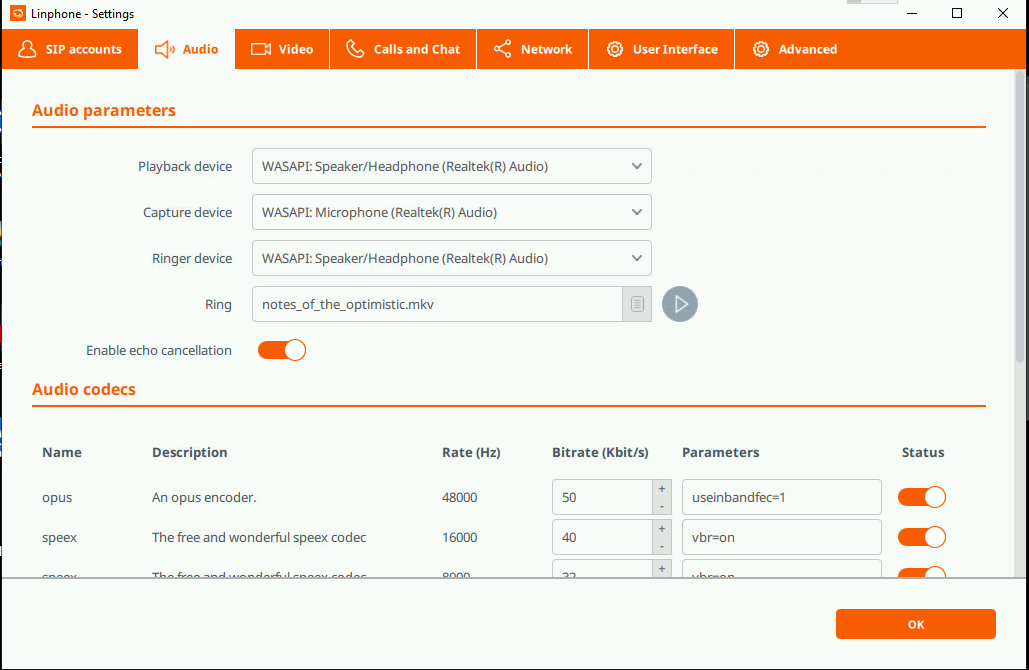
Task: Click the SIP accounts person icon
Action: click(27, 49)
